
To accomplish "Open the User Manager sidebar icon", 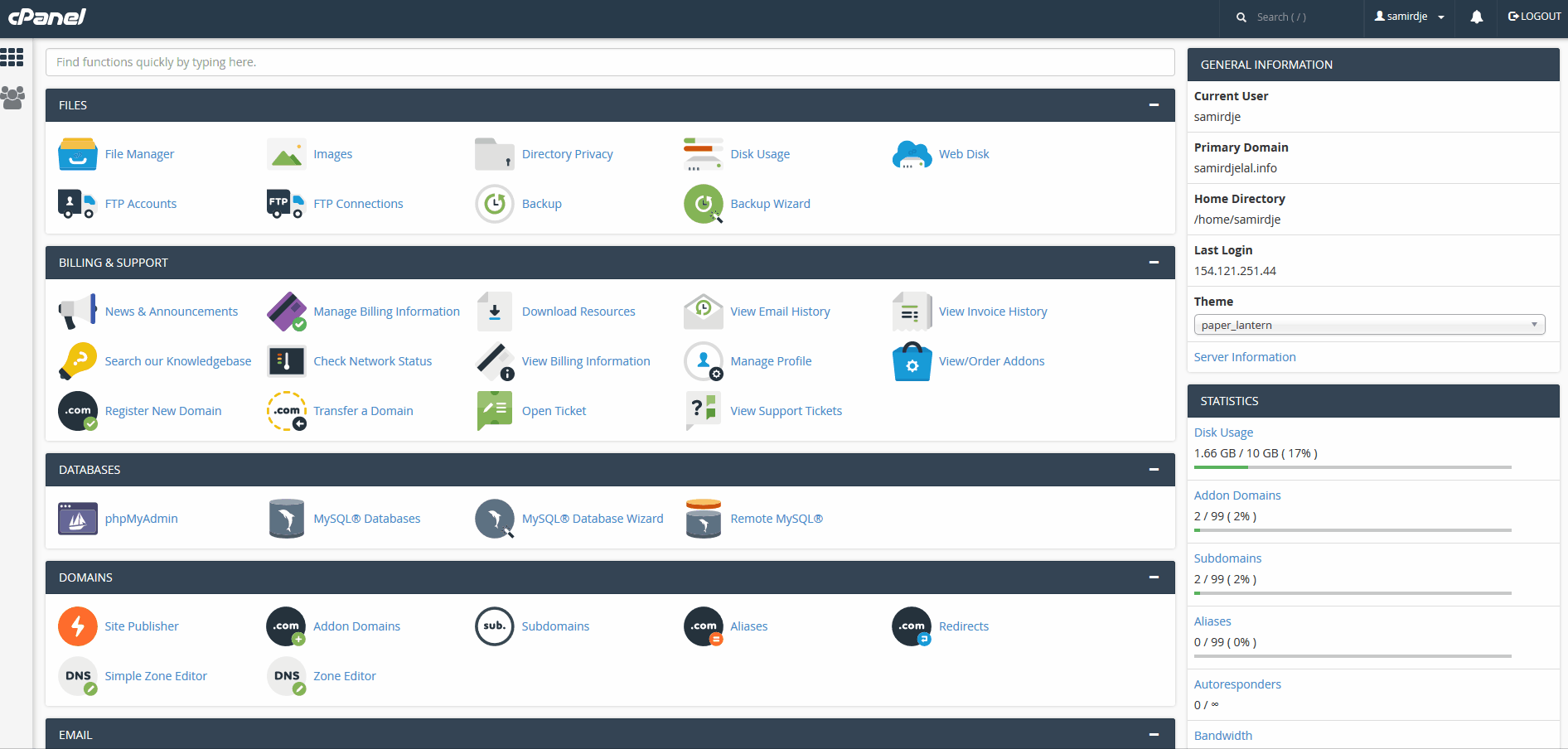I will tap(12, 98).
